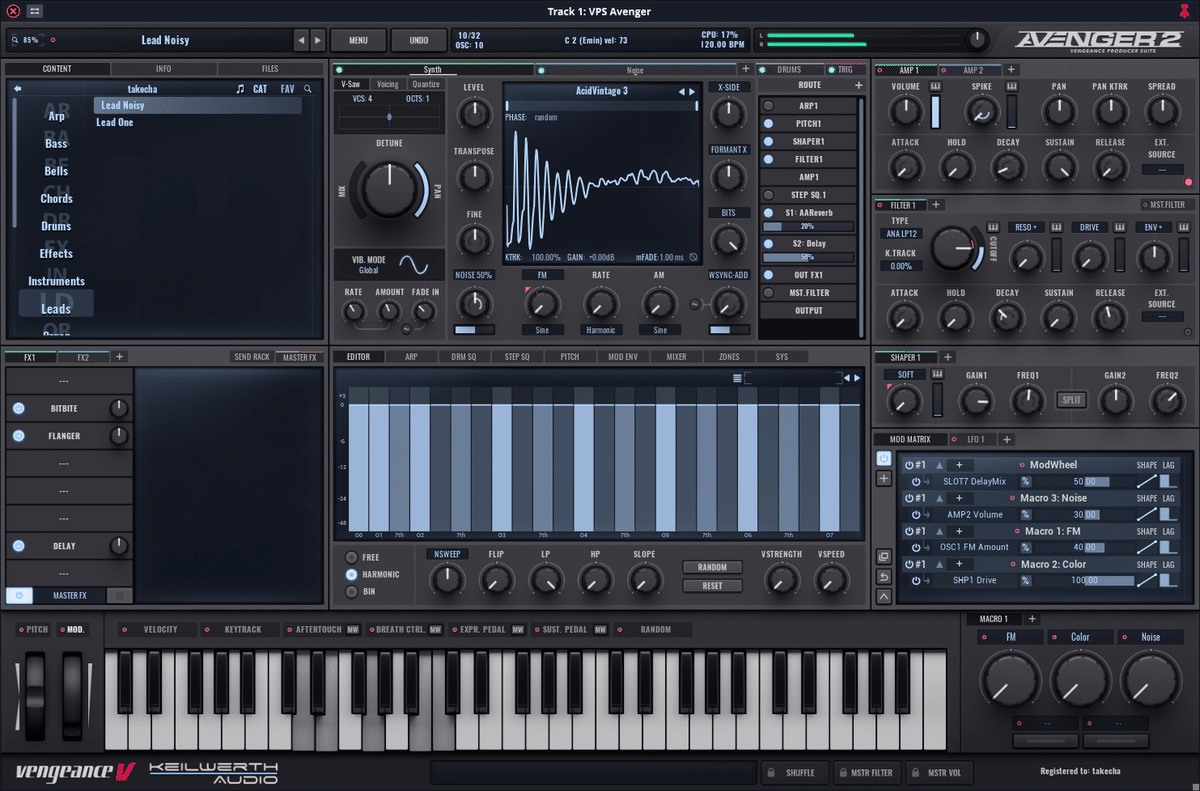
Task: Open the RESO+ filter parameter dropdown
Action: (1028, 227)
